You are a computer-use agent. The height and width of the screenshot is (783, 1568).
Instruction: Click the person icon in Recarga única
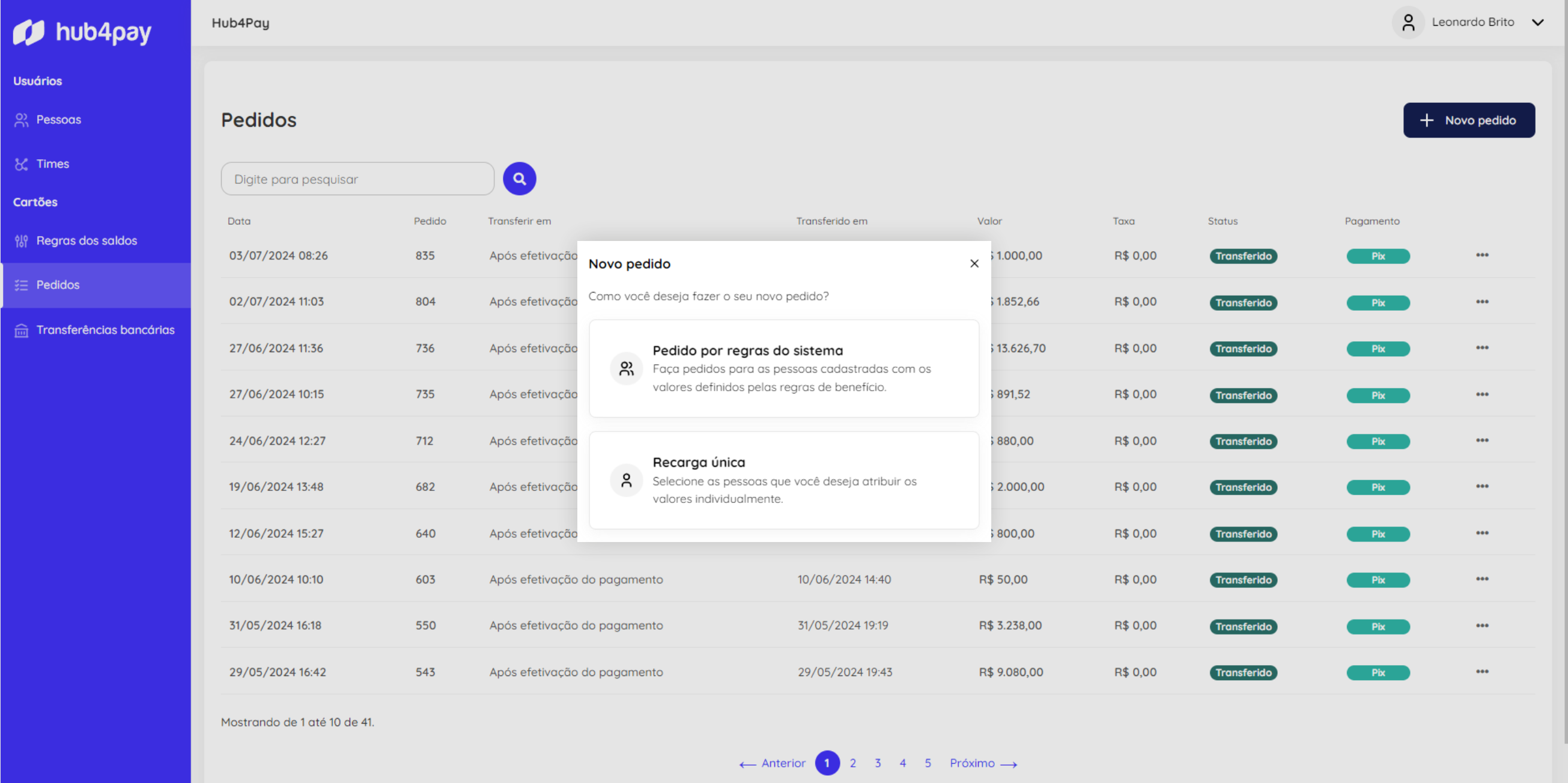coord(627,480)
